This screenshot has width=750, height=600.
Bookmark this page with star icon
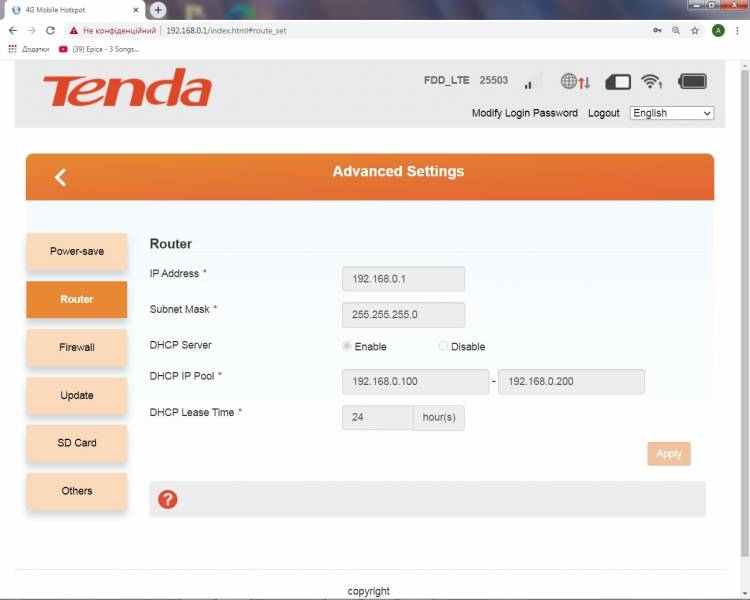[x=695, y=31]
